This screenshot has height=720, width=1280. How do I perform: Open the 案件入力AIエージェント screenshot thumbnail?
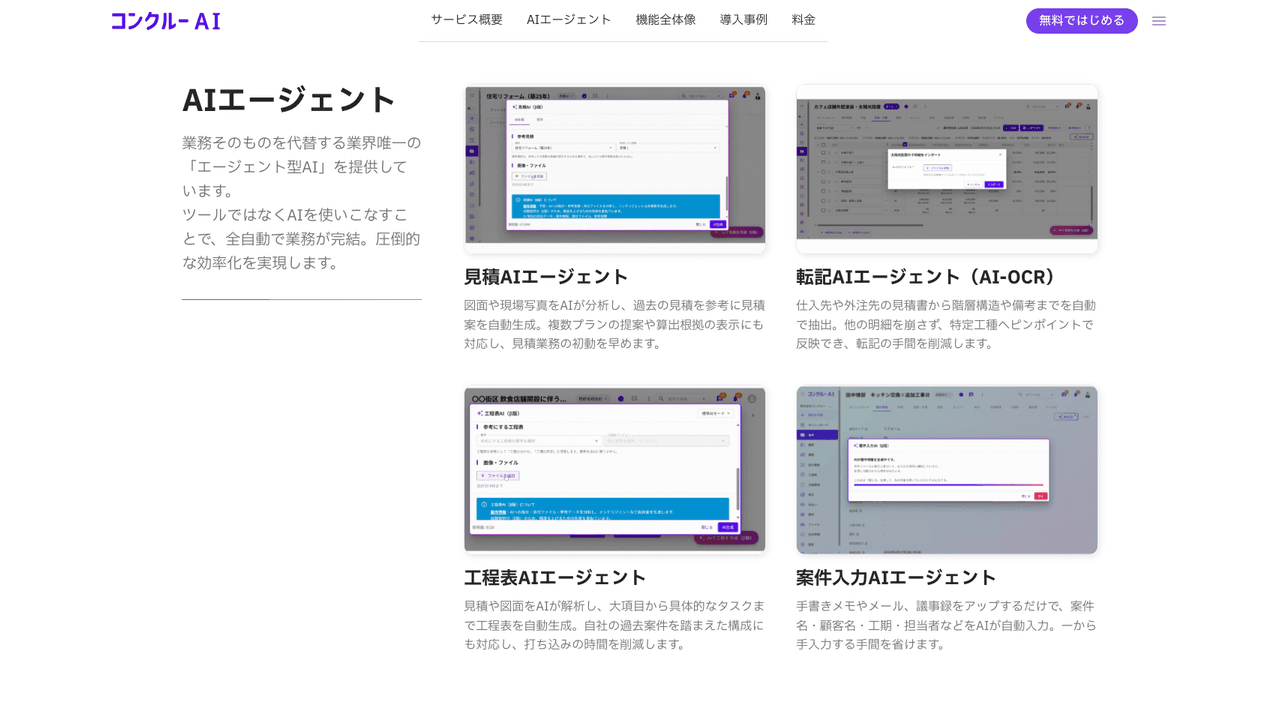tap(947, 470)
